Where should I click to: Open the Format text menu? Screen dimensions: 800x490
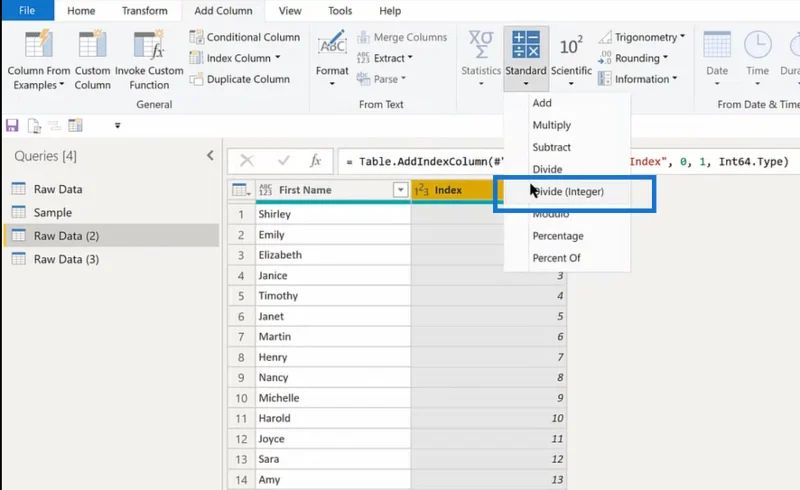tap(332, 59)
